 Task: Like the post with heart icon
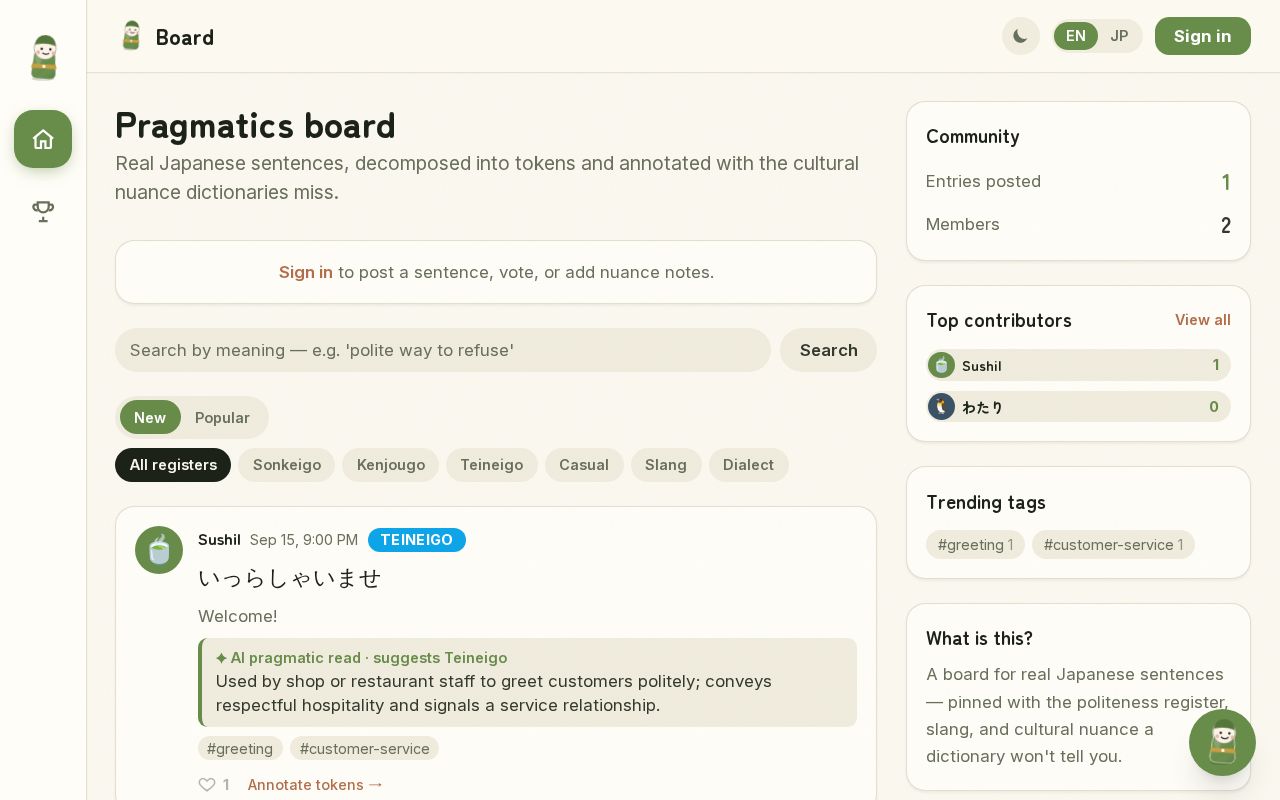[207, 785]
